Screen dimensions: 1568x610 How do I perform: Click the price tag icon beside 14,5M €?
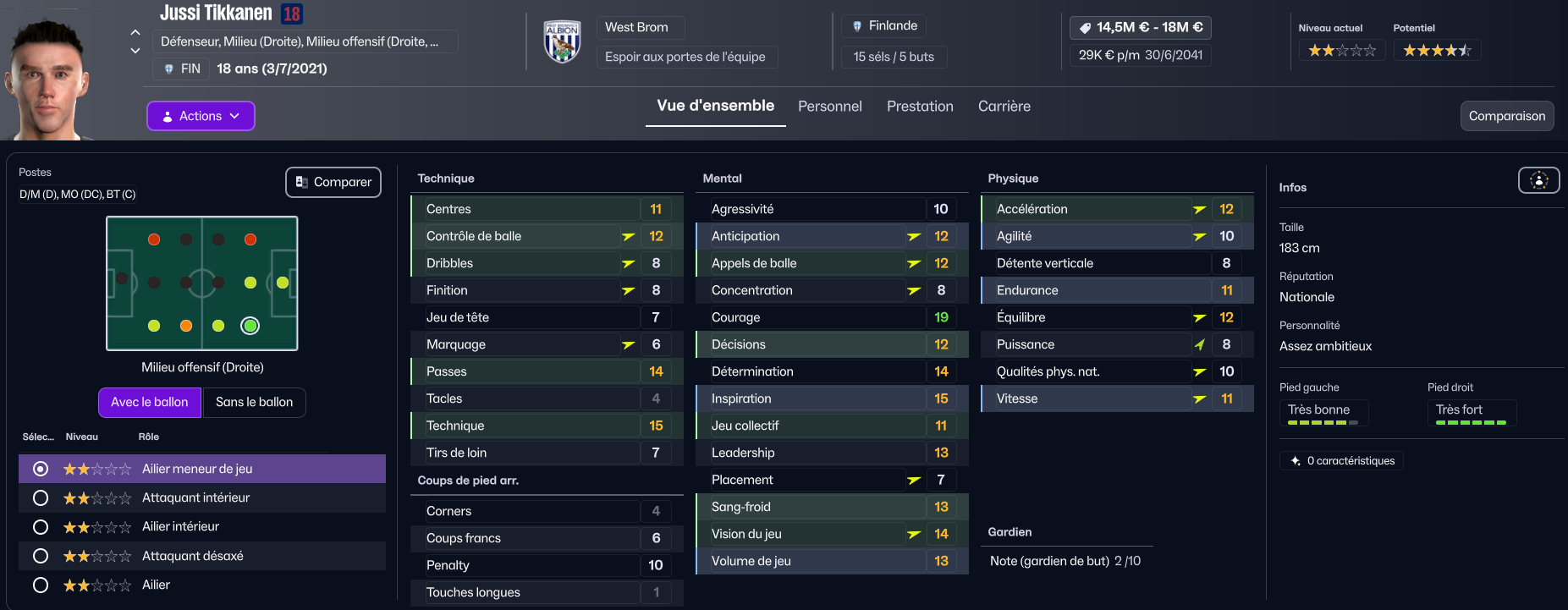pyautogui.click(x=1085, y=28)
